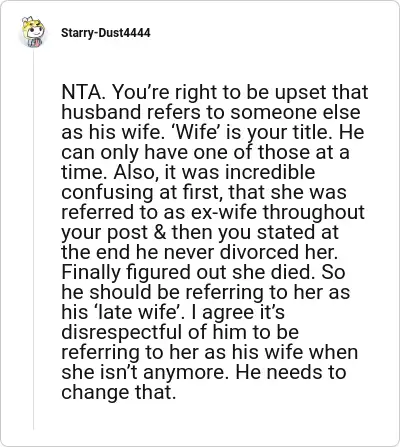This screenshot has width=400, height=447.
Task: Click the word 'throughout' in comment
Action: [x=314, y=212]
